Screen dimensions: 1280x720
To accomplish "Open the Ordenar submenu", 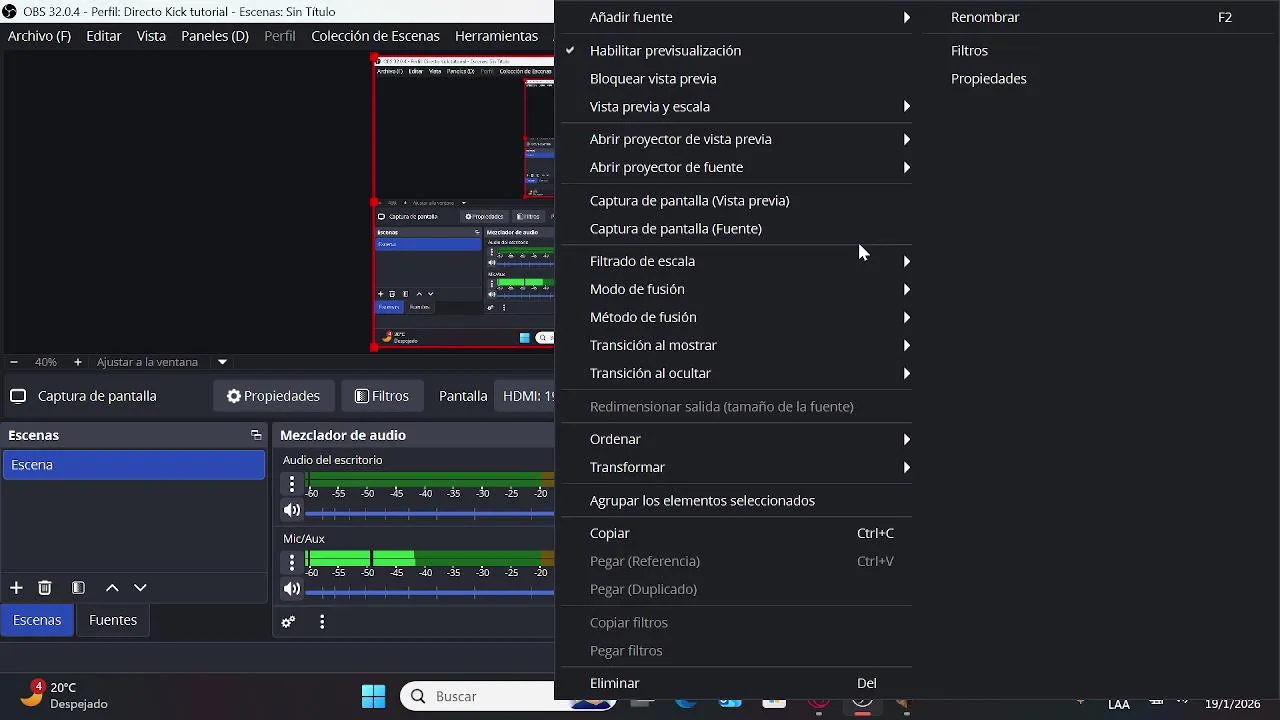I will [x=736, y=439].
